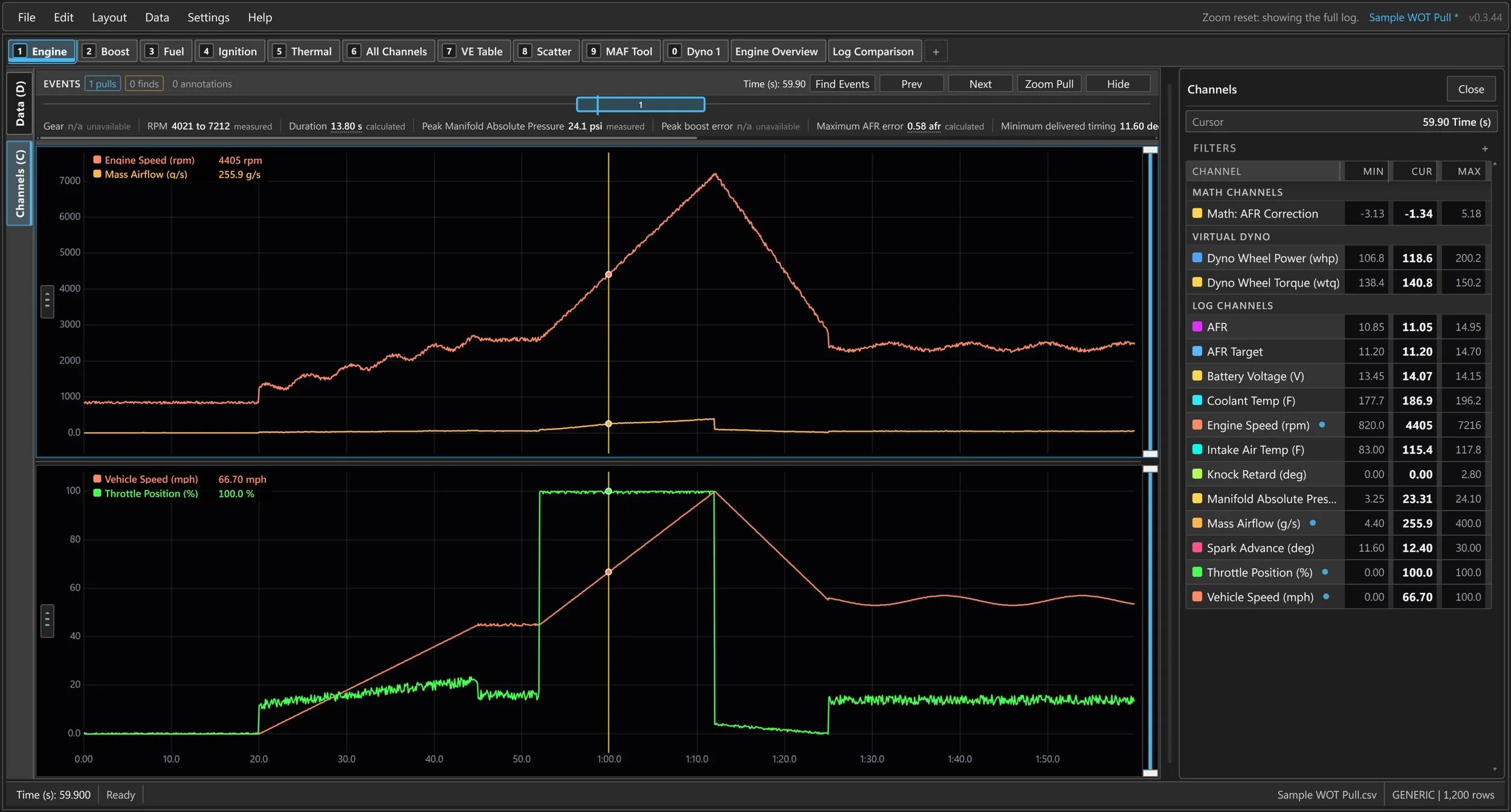Click the Math: AFR Correction yellow swatch

1197,213
